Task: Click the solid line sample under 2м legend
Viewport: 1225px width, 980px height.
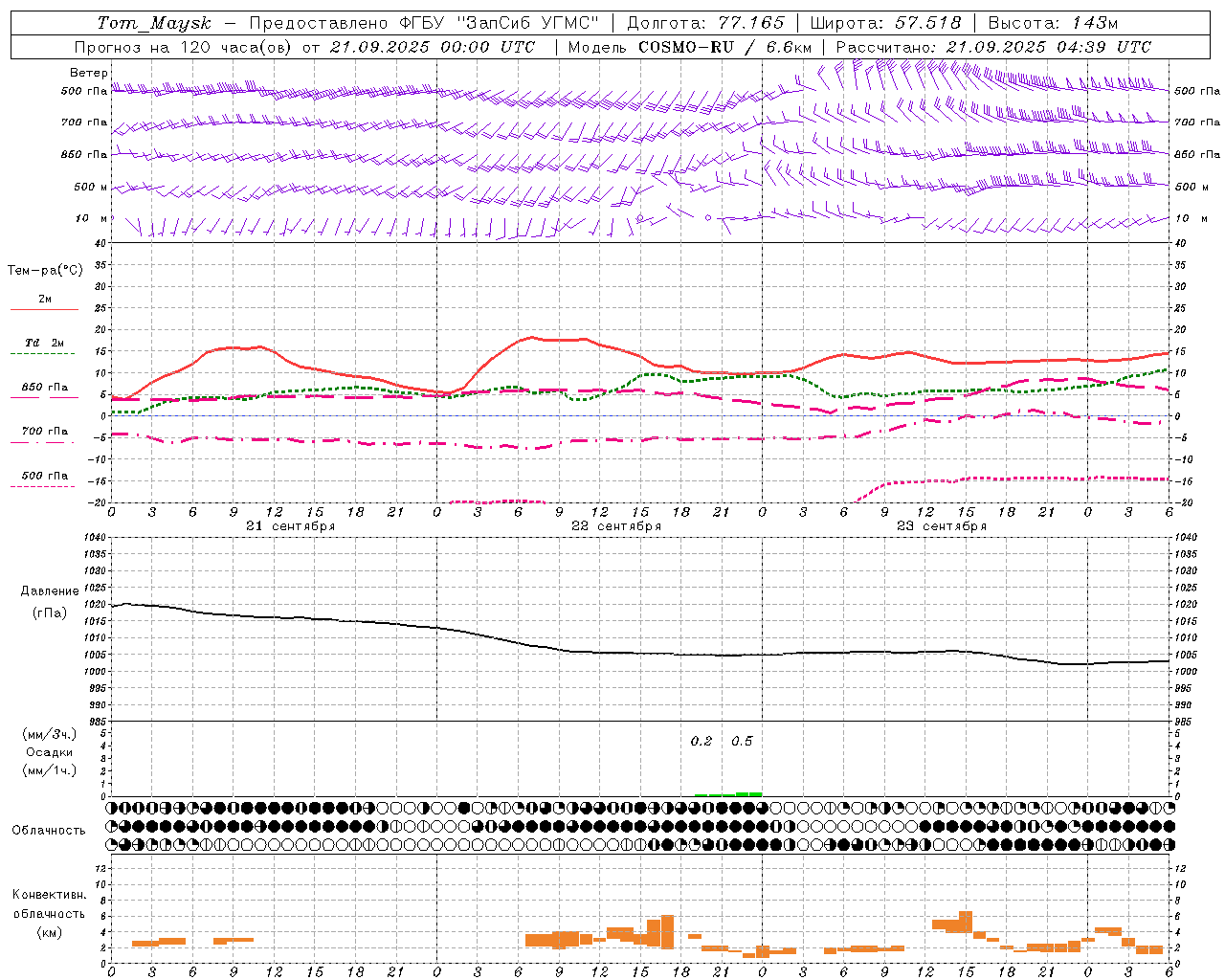Action: 44,309
